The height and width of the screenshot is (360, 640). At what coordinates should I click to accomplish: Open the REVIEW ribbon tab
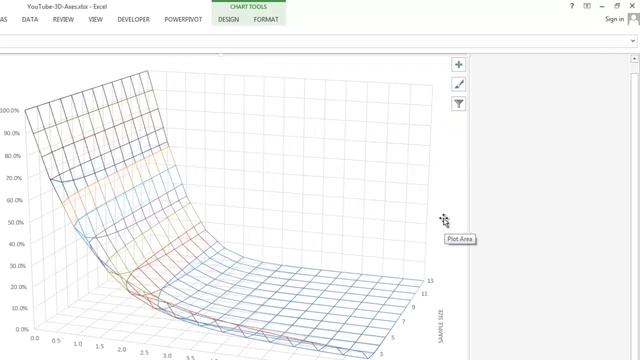click(x=63, y=19)
